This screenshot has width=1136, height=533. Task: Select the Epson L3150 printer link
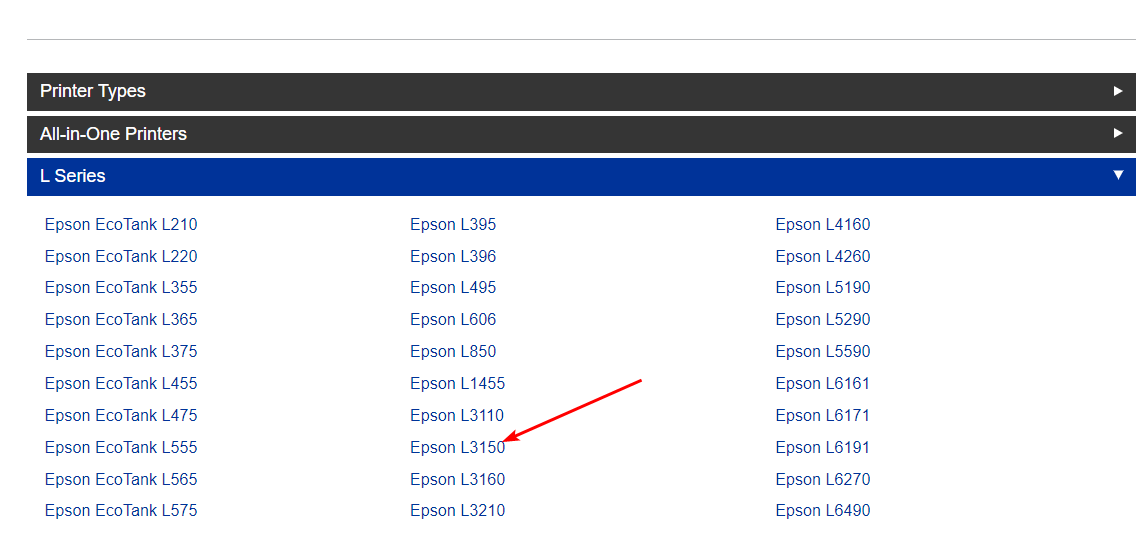(x=457, y=448)
